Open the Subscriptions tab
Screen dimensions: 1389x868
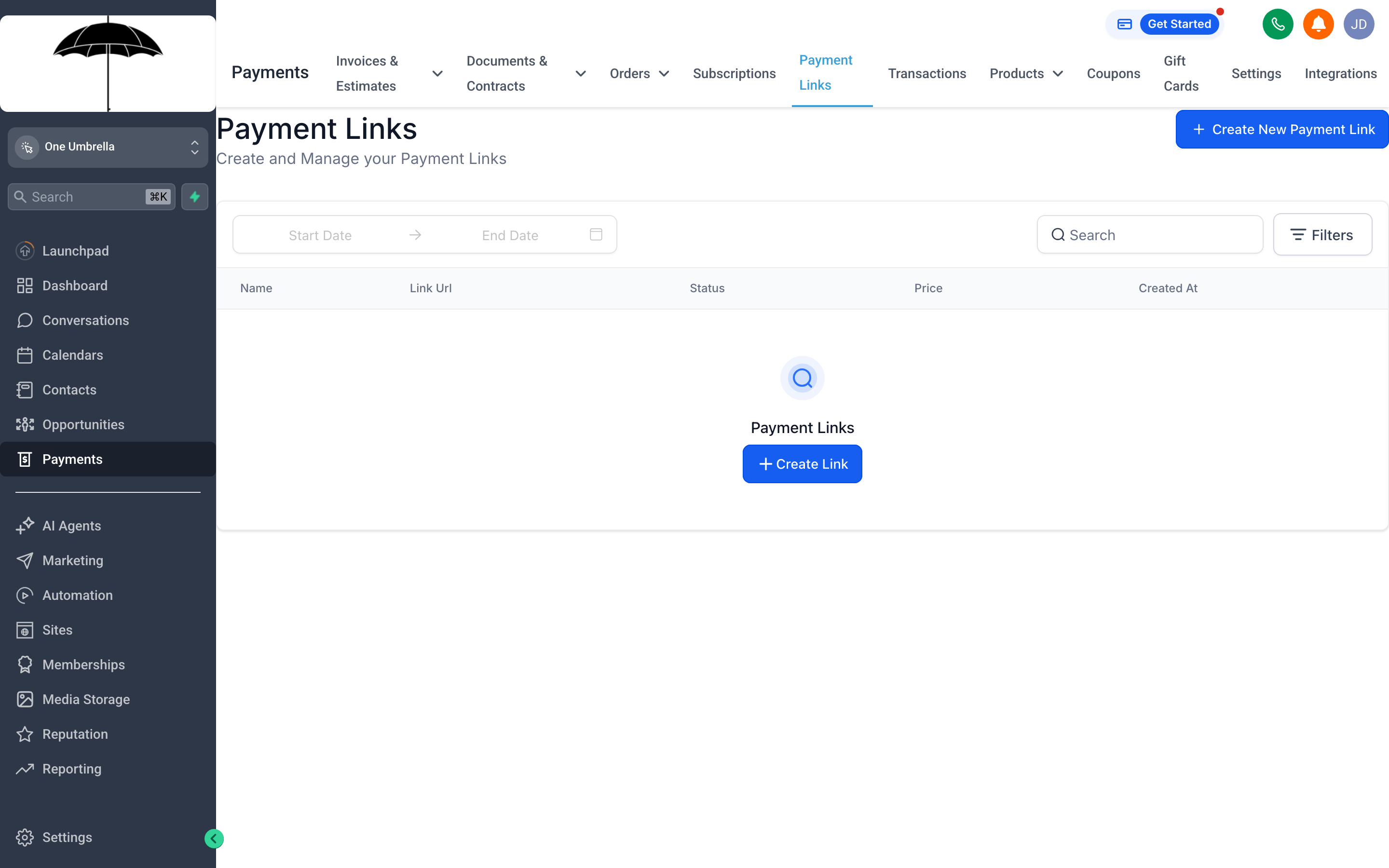[734, 73]
